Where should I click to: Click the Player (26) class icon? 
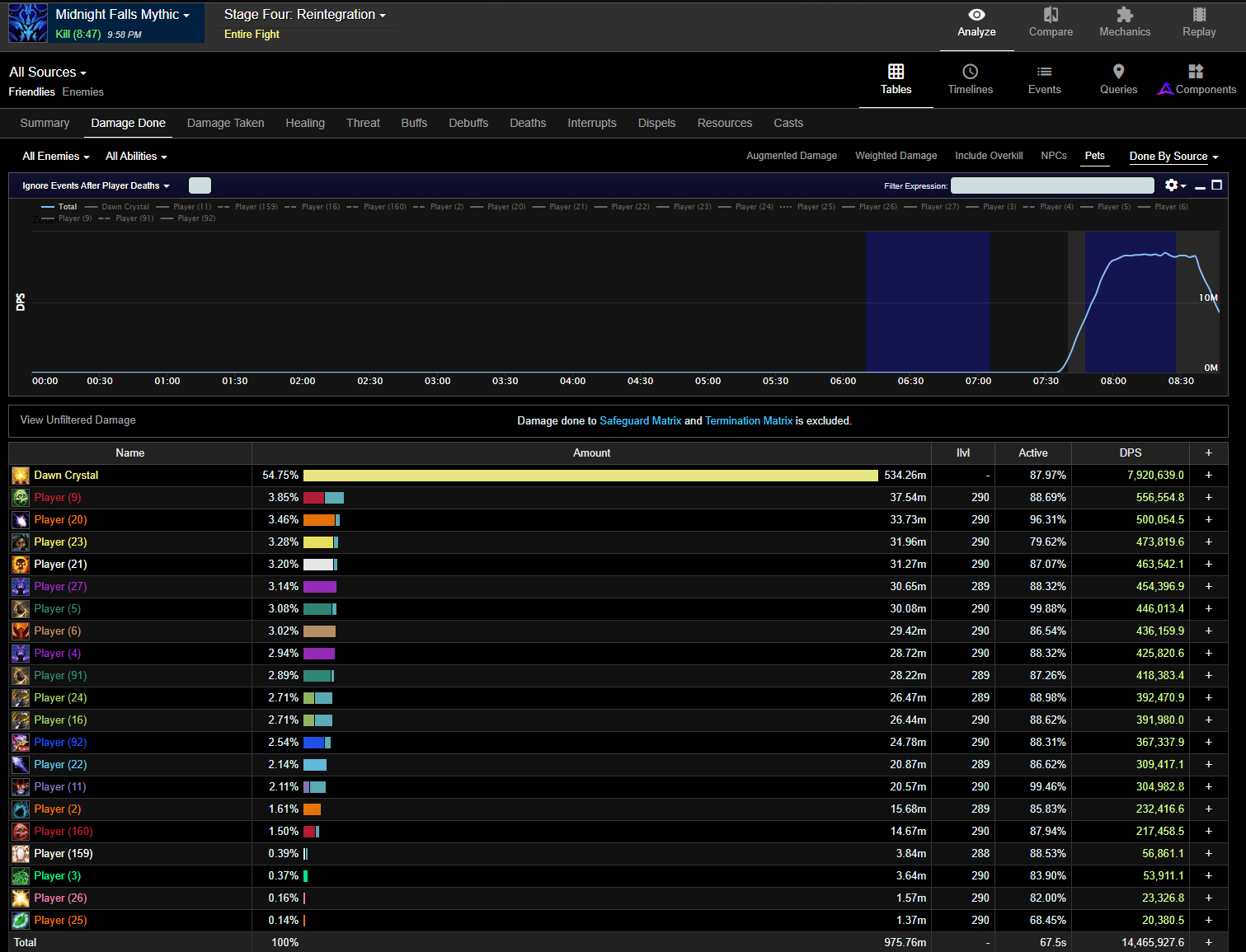tap(21, 898)
